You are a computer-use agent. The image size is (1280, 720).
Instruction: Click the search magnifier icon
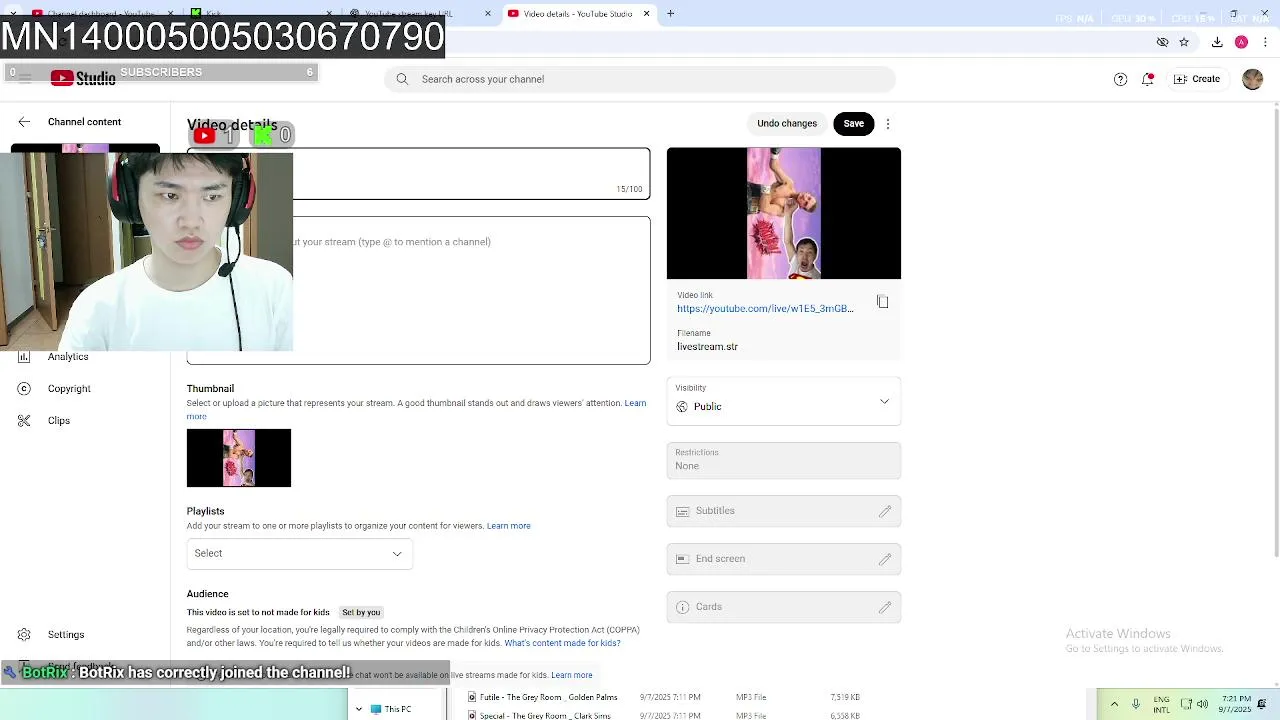click(x=402, y=79)
